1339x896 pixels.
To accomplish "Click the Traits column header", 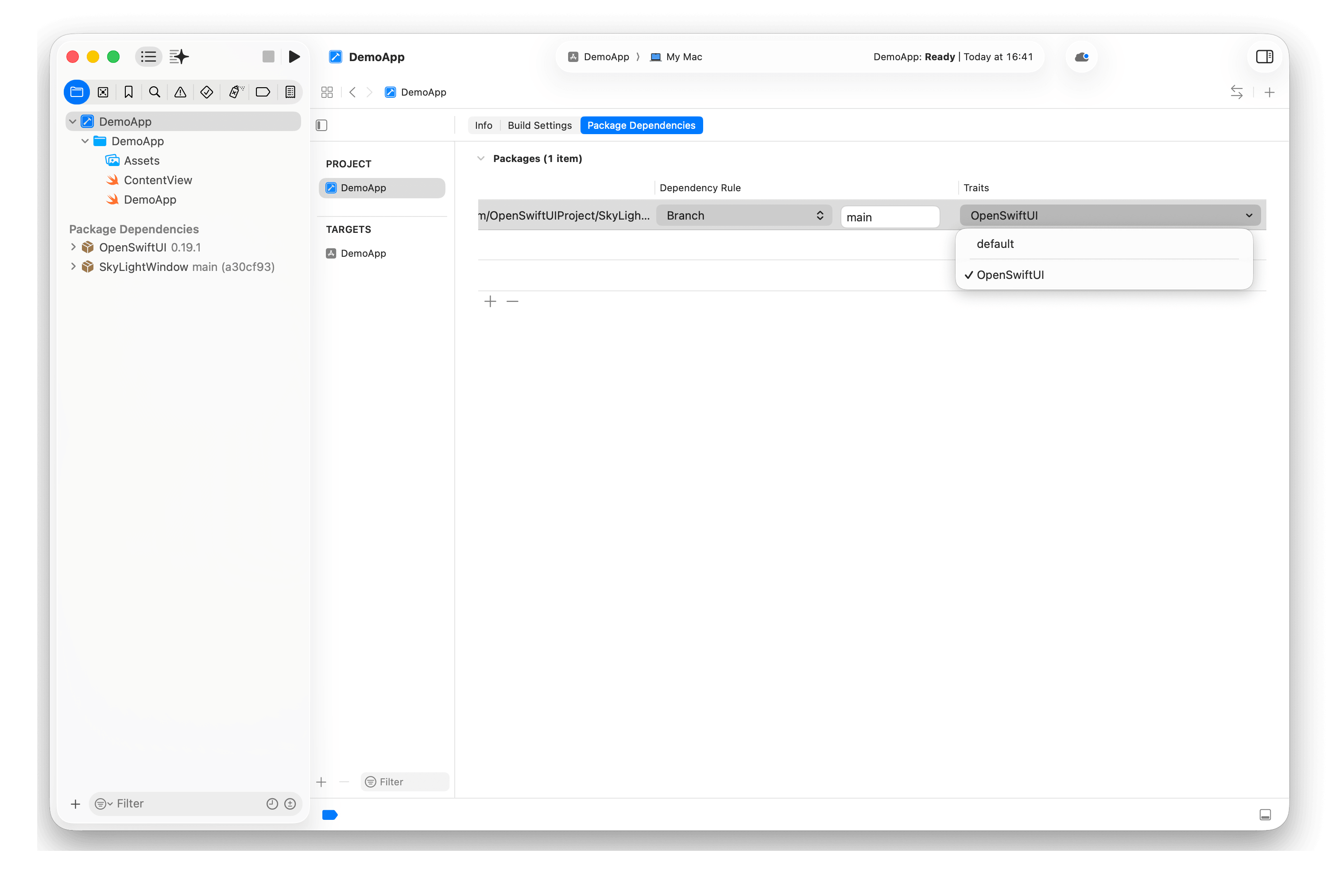I will (975, 187).
